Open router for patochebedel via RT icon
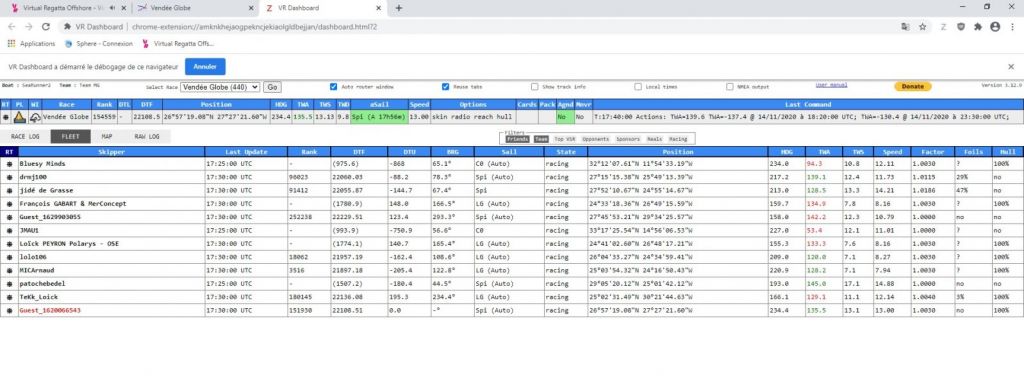Viewport: 1024px width, 378px height. click(9, 284)
